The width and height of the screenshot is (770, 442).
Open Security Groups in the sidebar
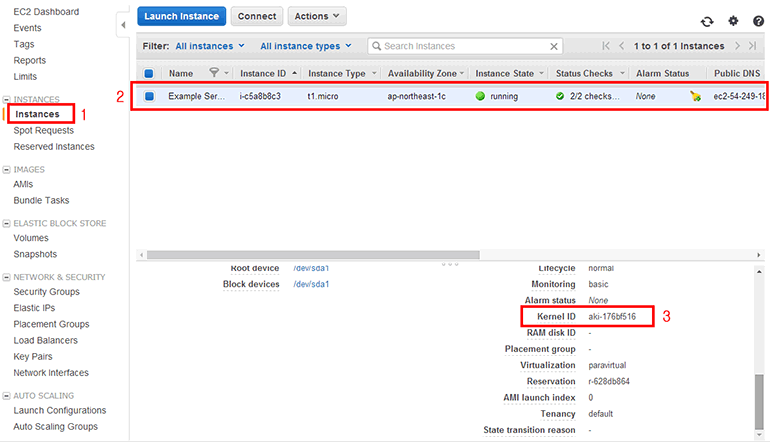(46, 292)
